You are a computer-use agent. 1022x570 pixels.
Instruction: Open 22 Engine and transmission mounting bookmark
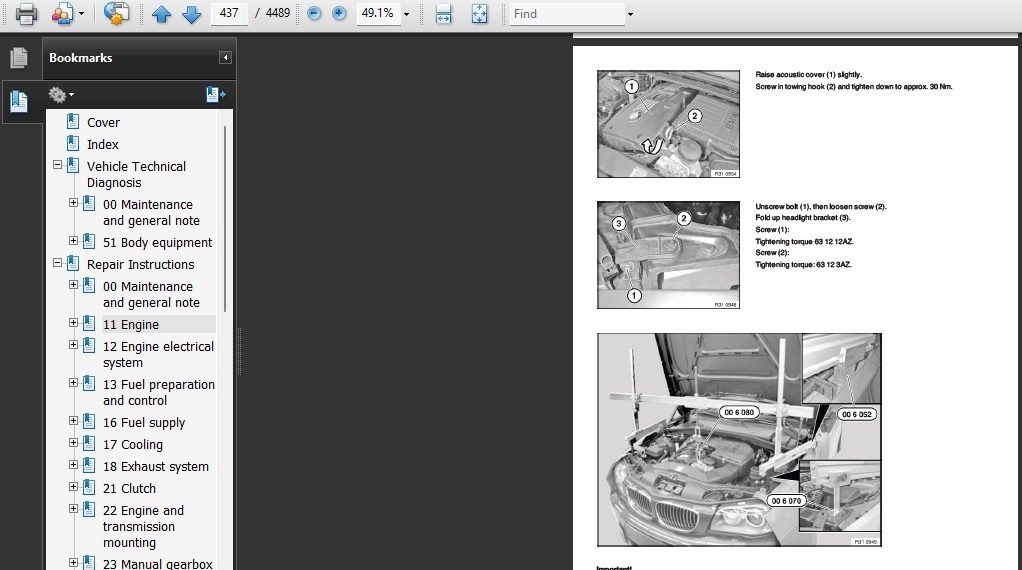143,526
